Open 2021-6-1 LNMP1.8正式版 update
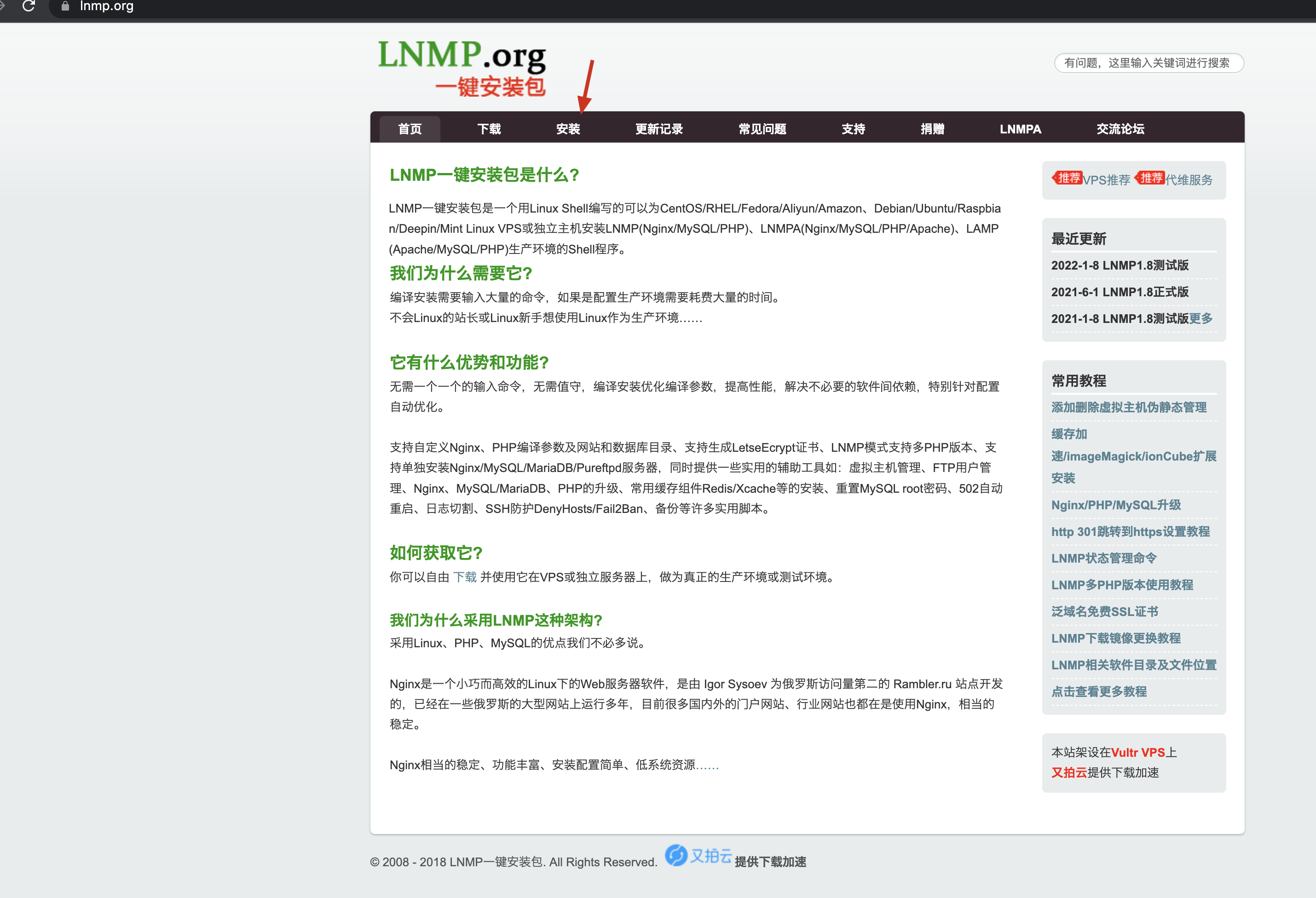This screenshot has width=1316, height=898. pos(1120,292)
